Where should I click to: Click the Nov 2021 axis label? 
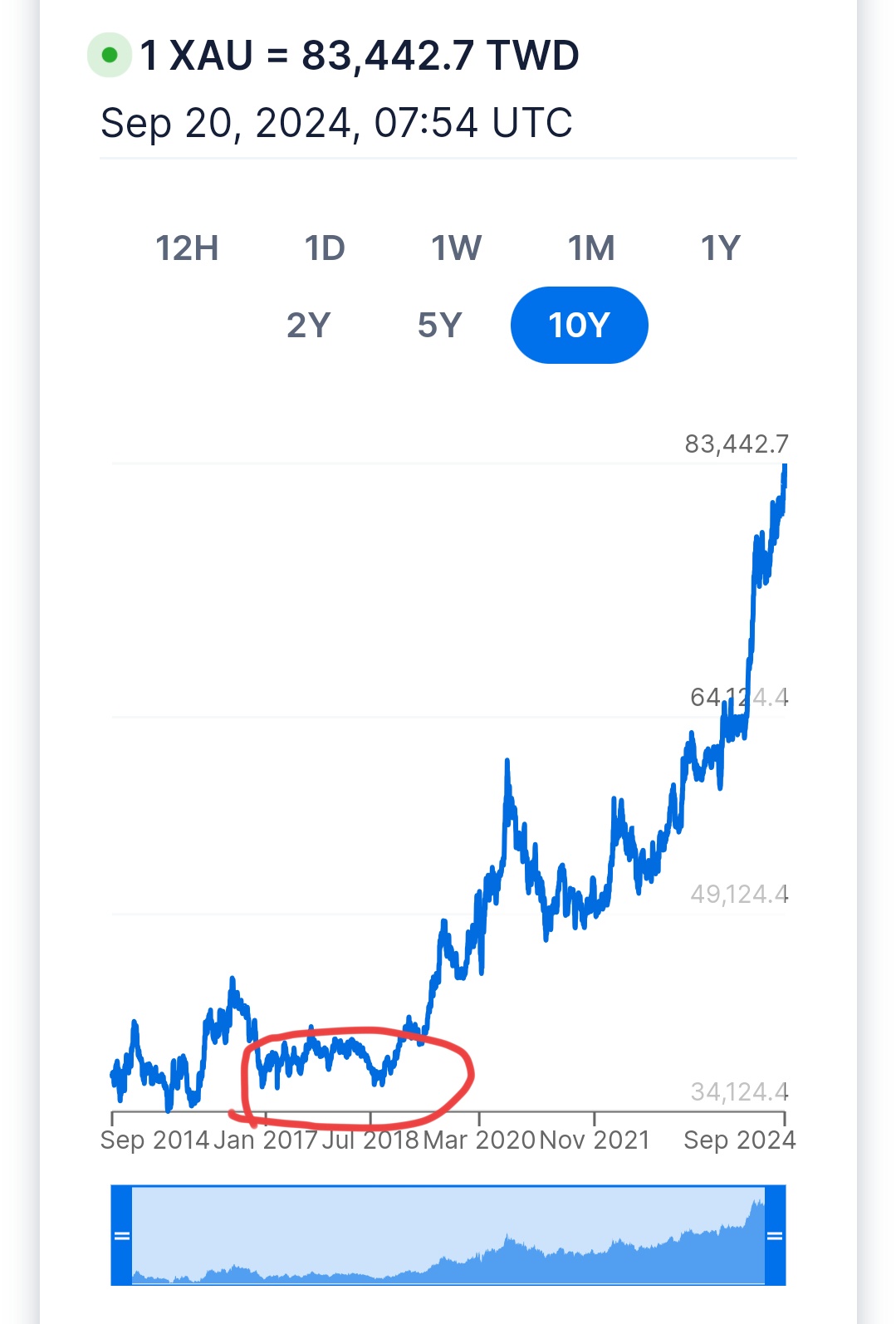[595, 1140]
